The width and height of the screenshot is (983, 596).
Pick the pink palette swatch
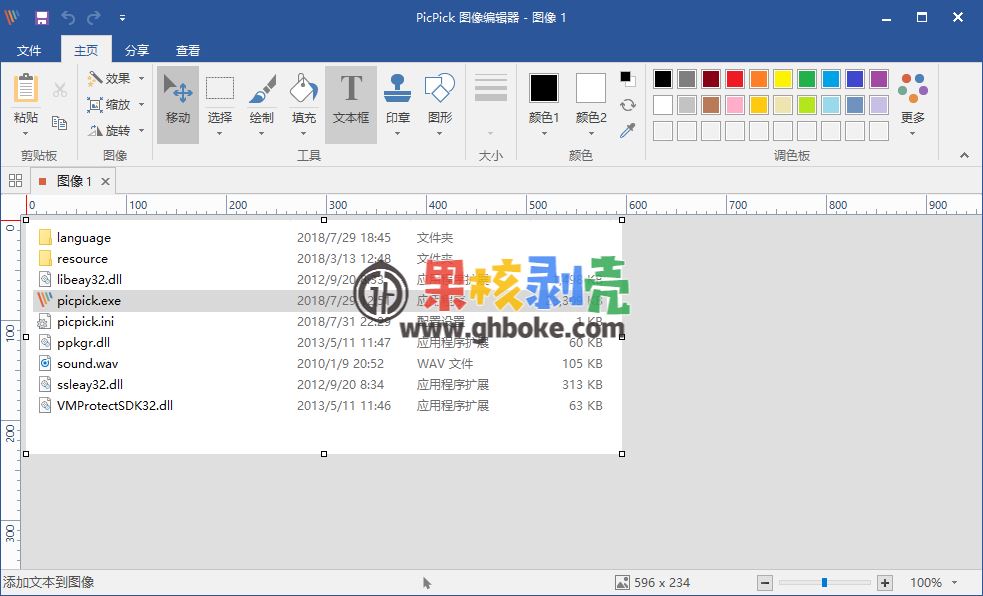click(x=735, y=105)
